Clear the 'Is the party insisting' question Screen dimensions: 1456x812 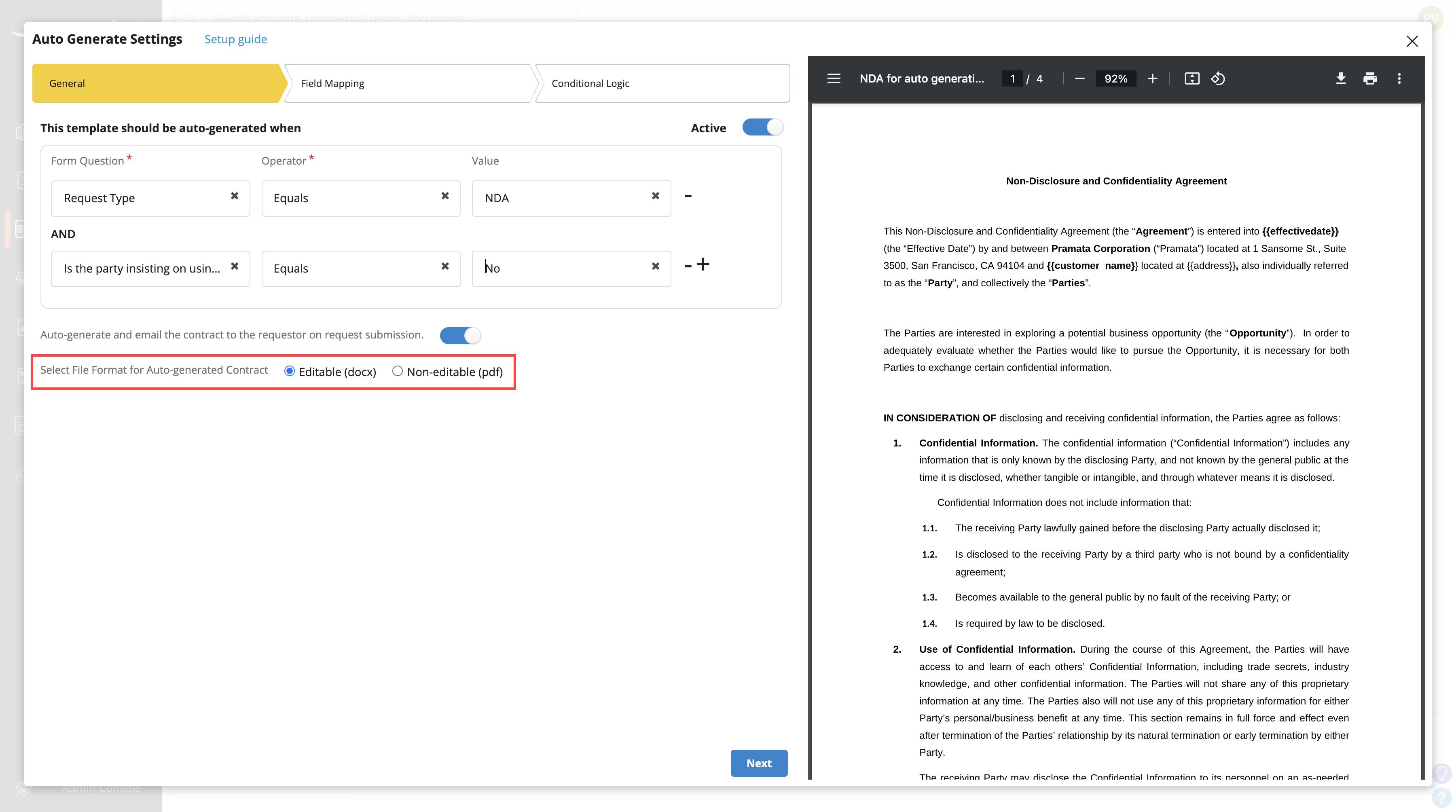pos(235,266)
